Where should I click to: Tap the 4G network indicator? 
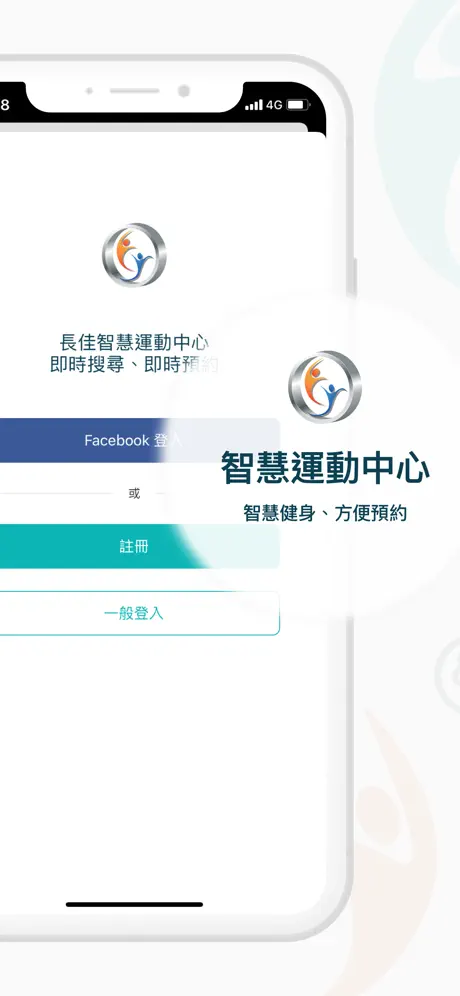[274, 105]
